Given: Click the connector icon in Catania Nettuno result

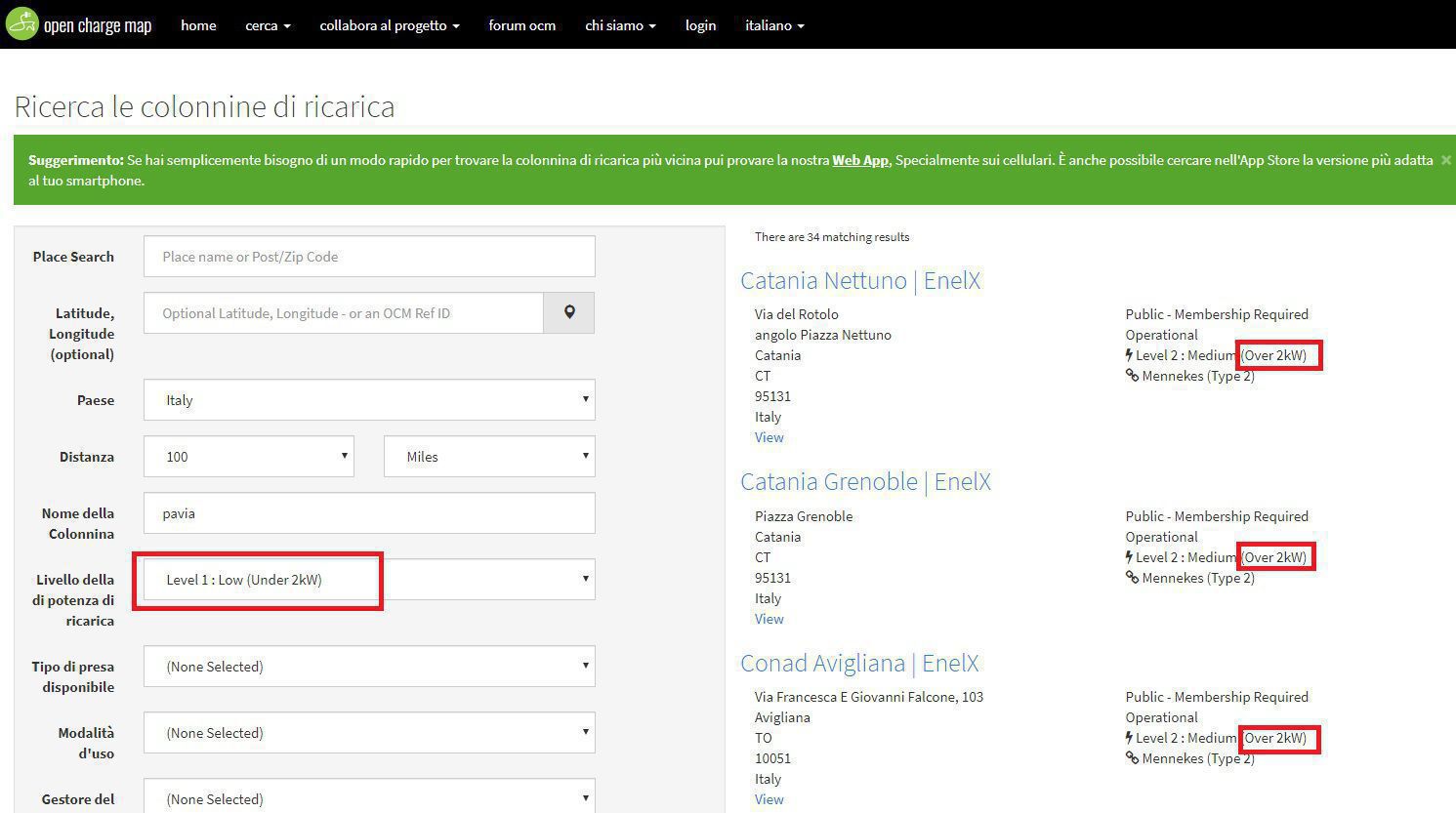Looking at the screenshot, I should 1132,376.
